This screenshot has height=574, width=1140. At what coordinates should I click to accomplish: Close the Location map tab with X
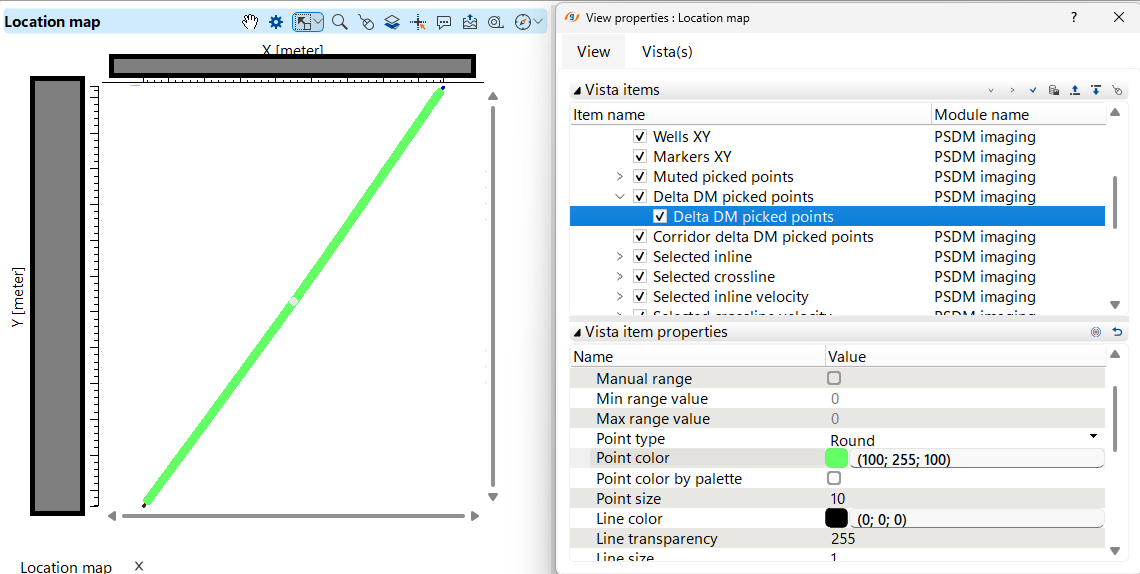[139, 566]
